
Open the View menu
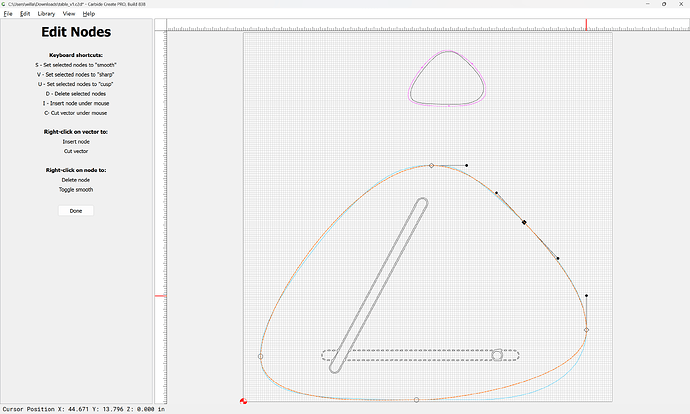point(69,14)
